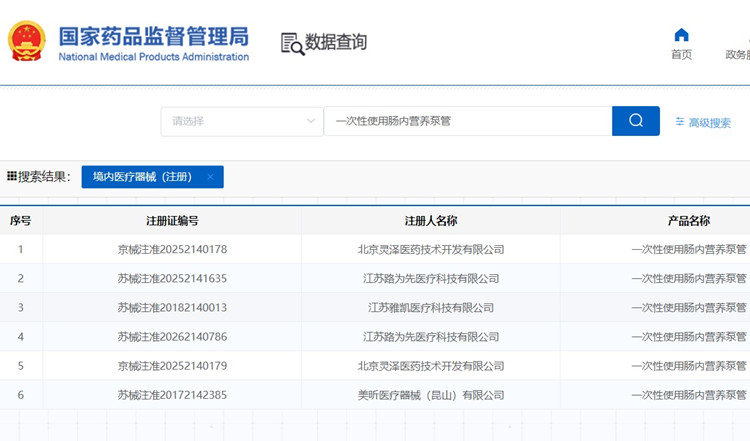The image size is (750, 441).
Task: Click the 序号 column header
Action: click(x=21, y=220)
